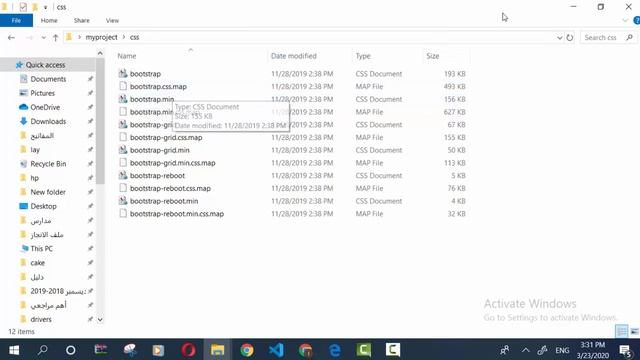Select bootstrap-grid.min file
The height and width of the screenshot is (360, 640).
click(160, 150)
